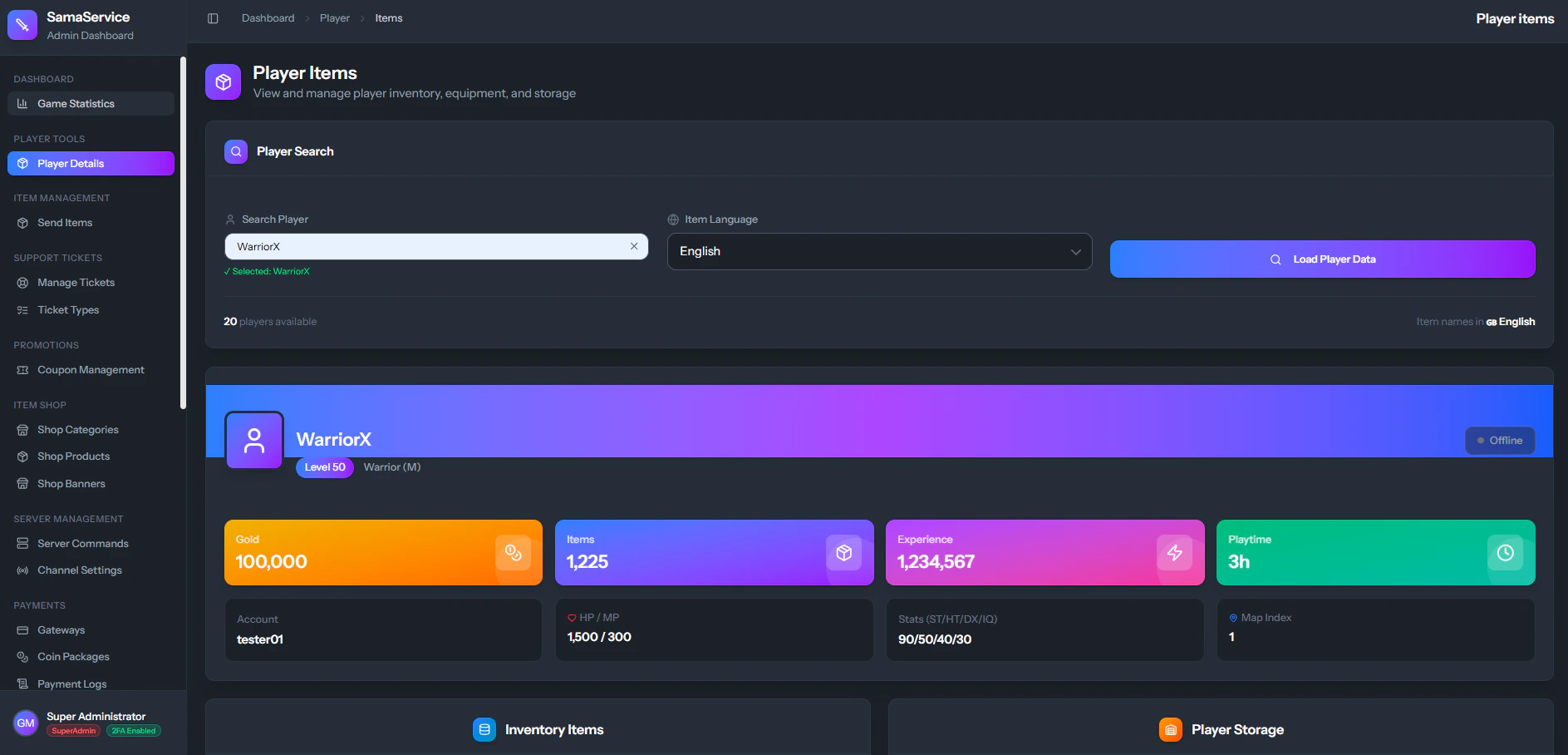
Task: Click the Offline status badge
Action: coord(1500,441)
